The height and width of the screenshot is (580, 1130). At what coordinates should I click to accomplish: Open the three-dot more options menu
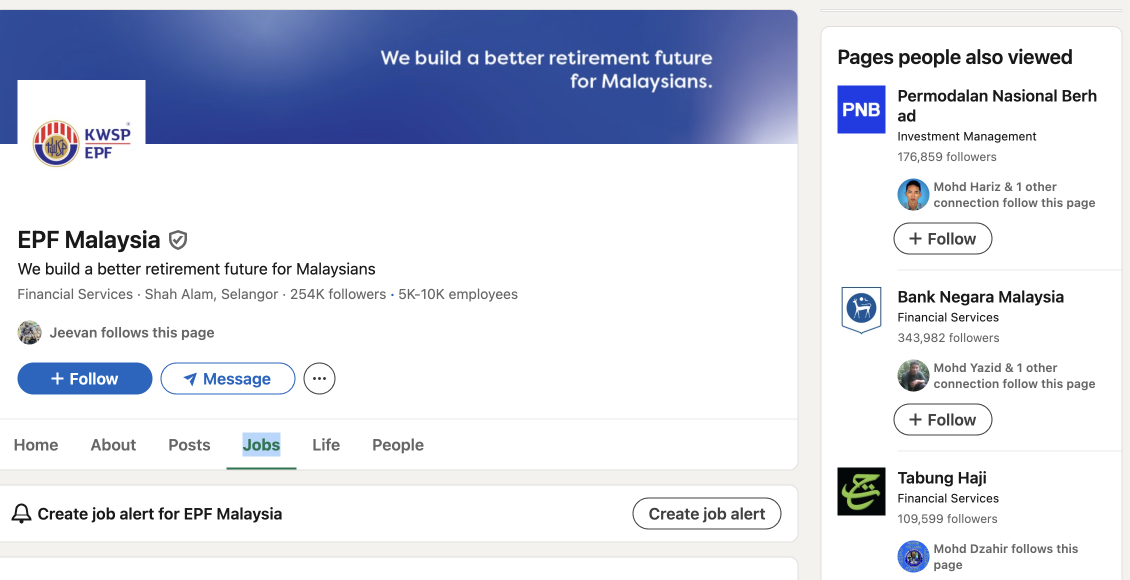319,379
